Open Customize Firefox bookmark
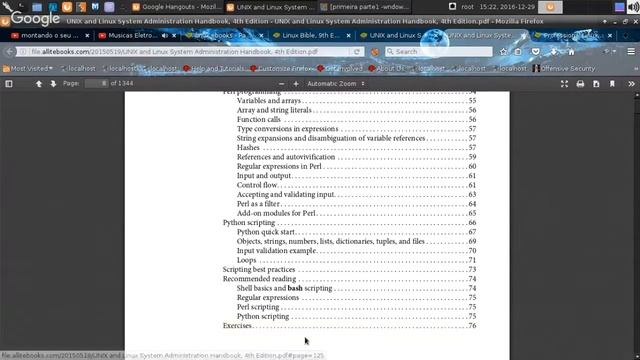 [281, 69]
